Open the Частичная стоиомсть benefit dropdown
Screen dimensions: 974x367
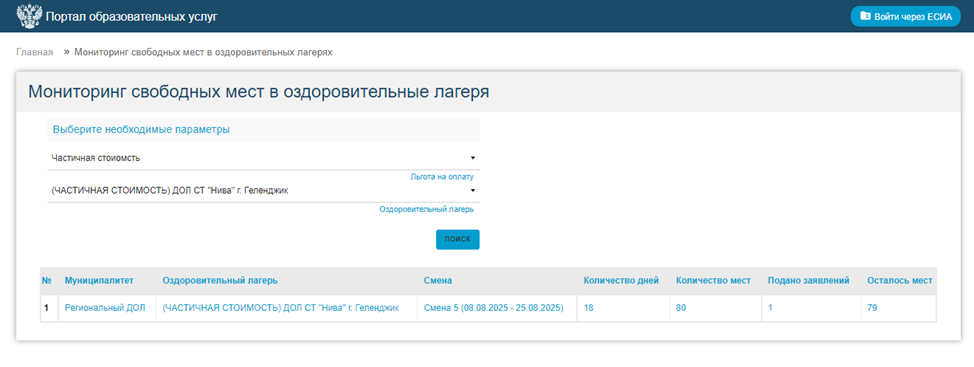(263, 158)
